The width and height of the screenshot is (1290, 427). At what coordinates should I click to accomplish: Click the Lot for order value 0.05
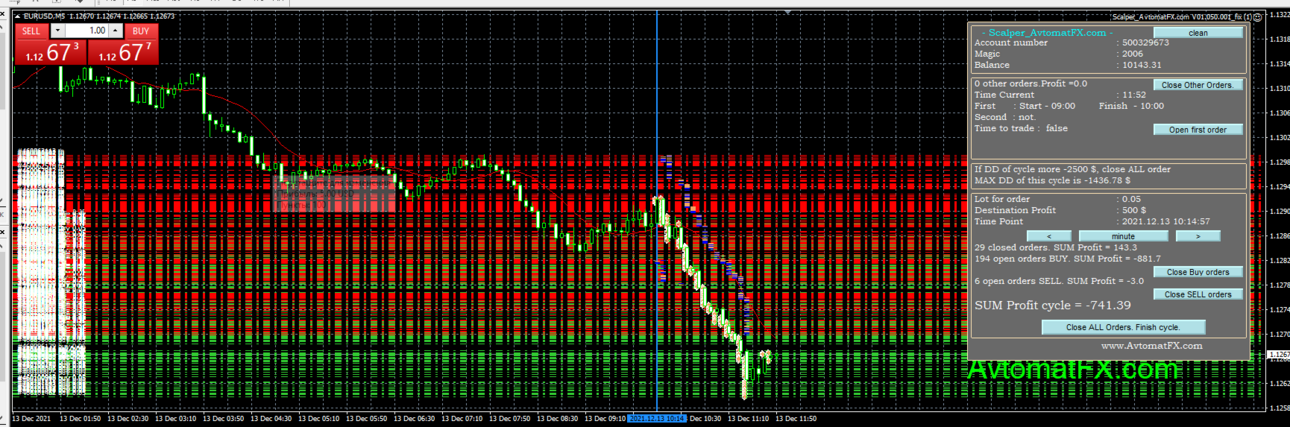[1131, 199]
